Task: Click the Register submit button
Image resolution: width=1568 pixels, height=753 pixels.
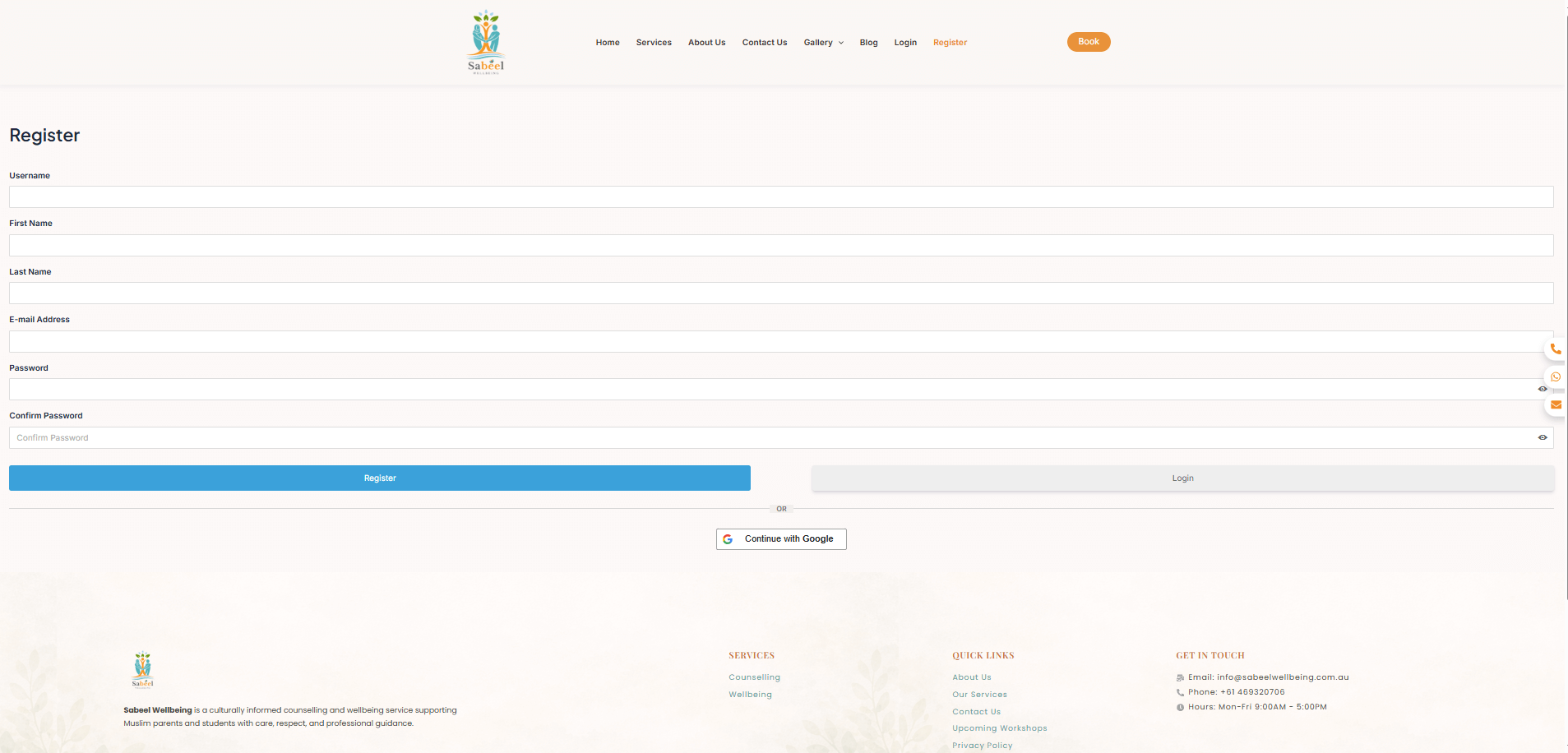Action: 379,478
